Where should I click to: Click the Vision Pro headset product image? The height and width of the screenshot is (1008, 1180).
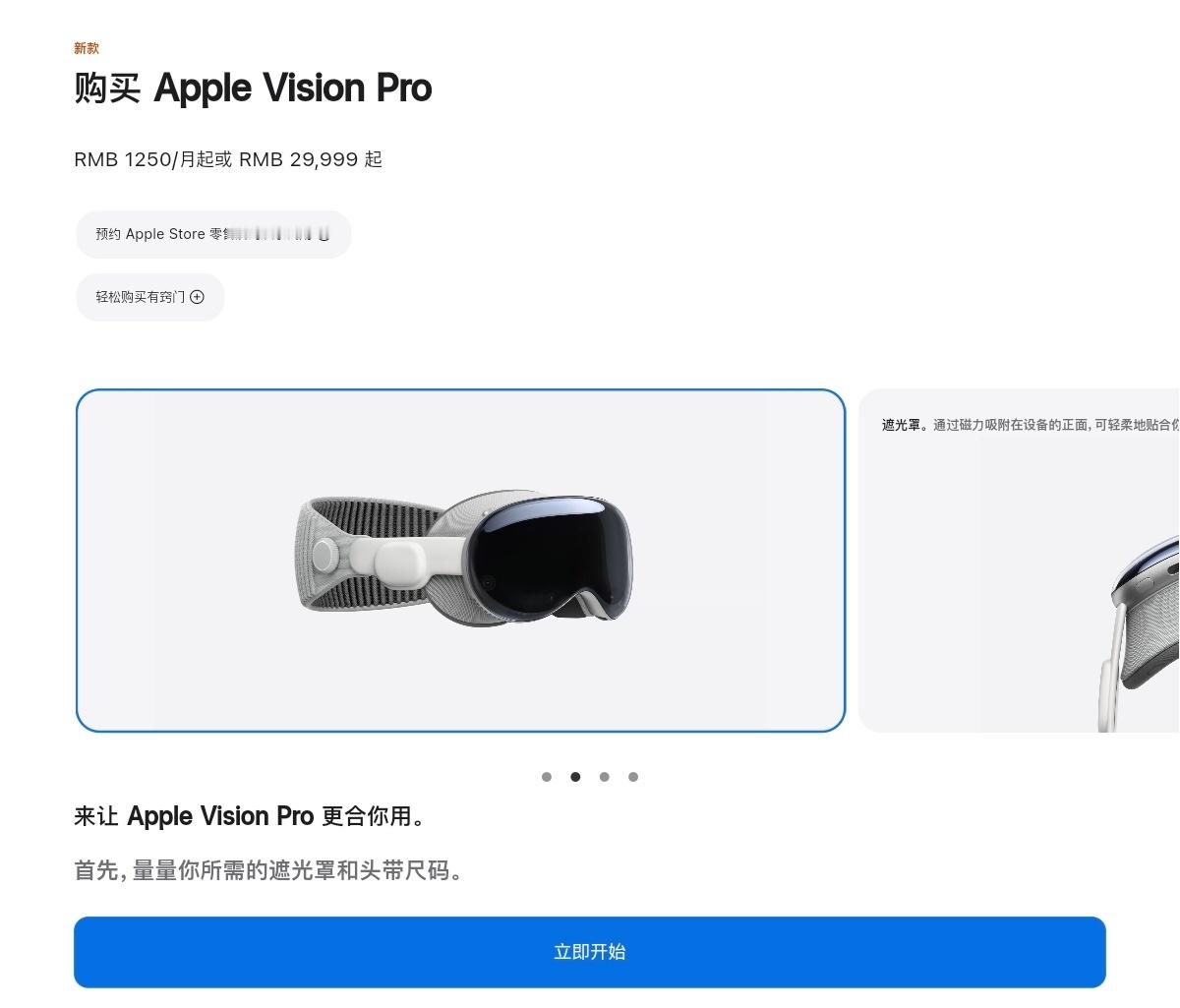tap(467, 558)
